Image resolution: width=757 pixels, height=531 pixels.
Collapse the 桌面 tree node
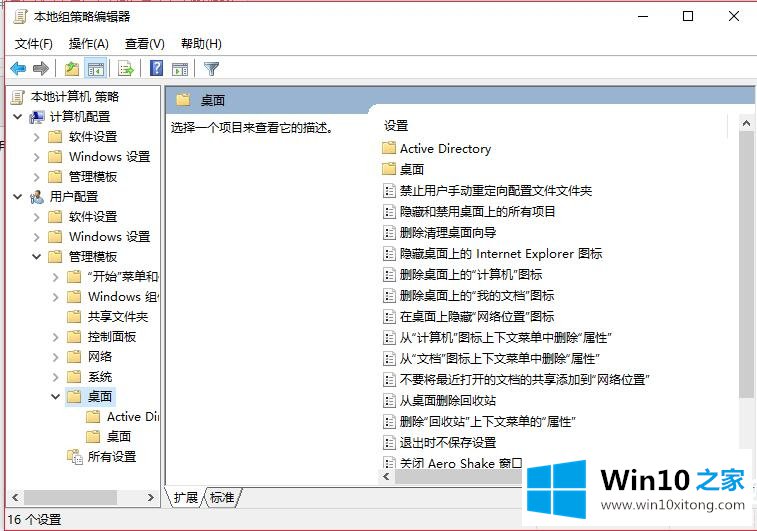56,397
